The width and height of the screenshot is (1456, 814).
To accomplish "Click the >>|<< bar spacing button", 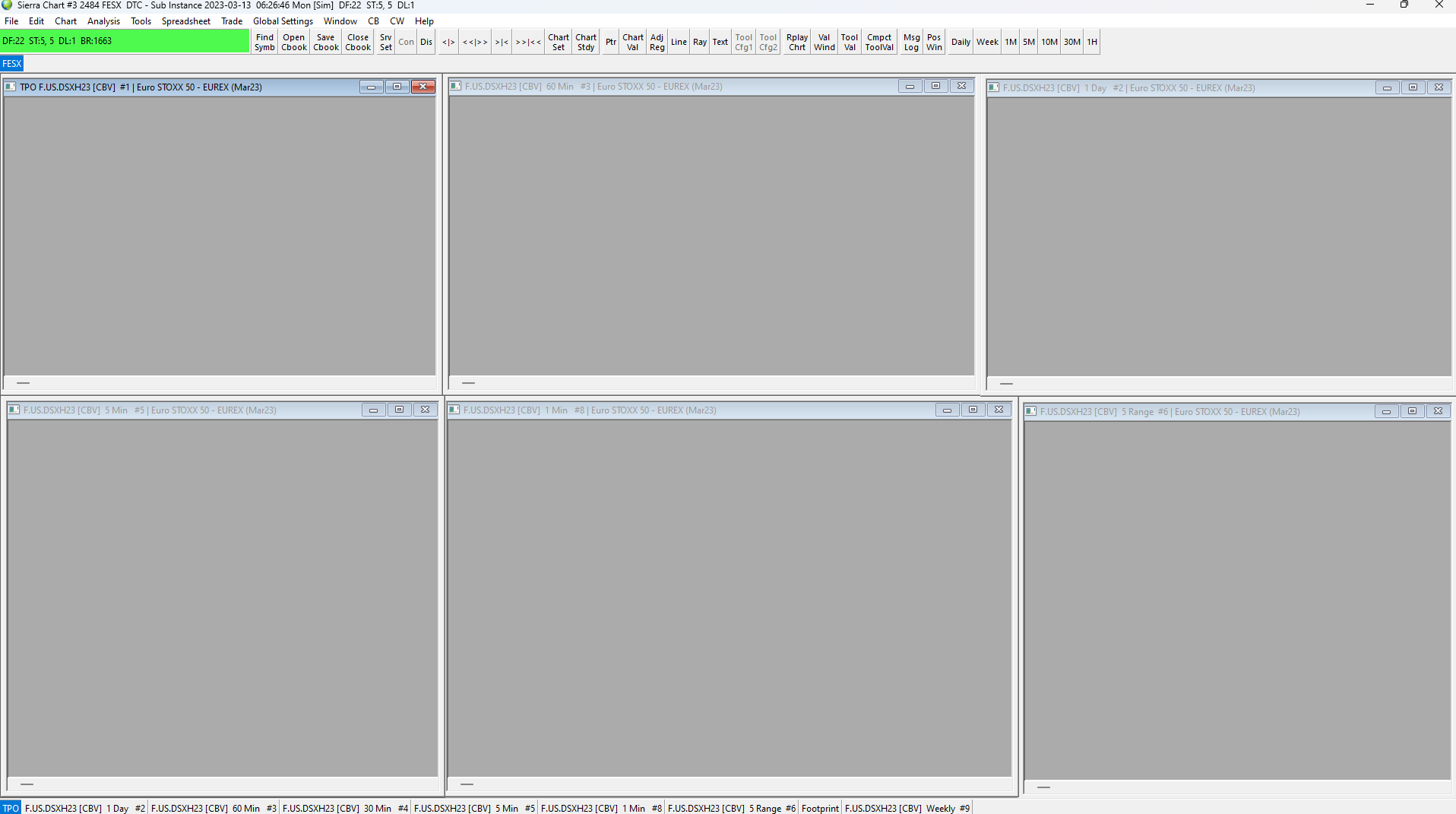I will click(x=528, y=42).
